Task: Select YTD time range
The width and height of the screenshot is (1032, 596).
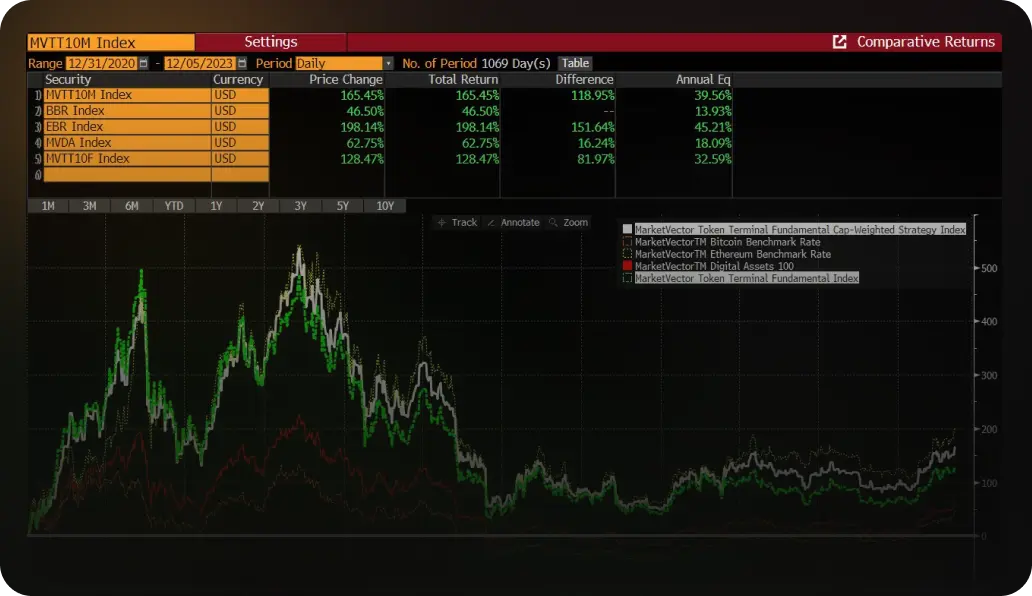Action: pos(174,206)
